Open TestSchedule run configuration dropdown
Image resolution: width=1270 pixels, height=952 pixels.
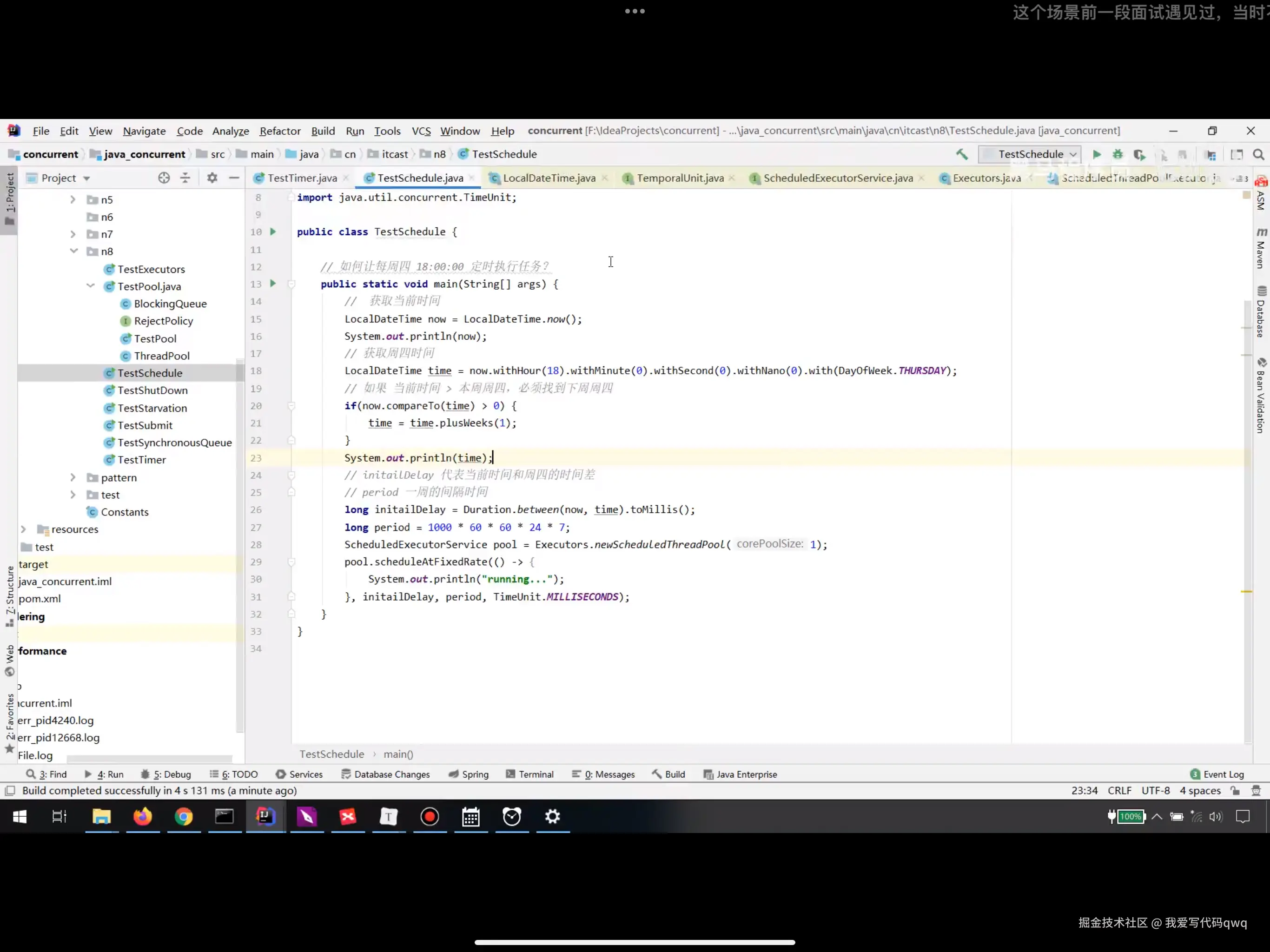pyautogui.click(x=1030, y=154)
